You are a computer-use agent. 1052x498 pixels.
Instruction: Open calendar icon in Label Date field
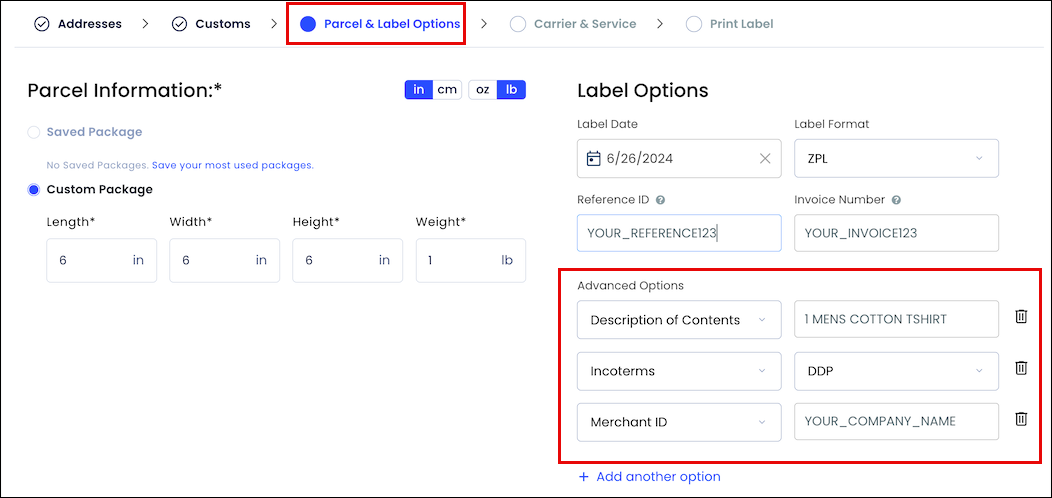click(x=593, y=158)
